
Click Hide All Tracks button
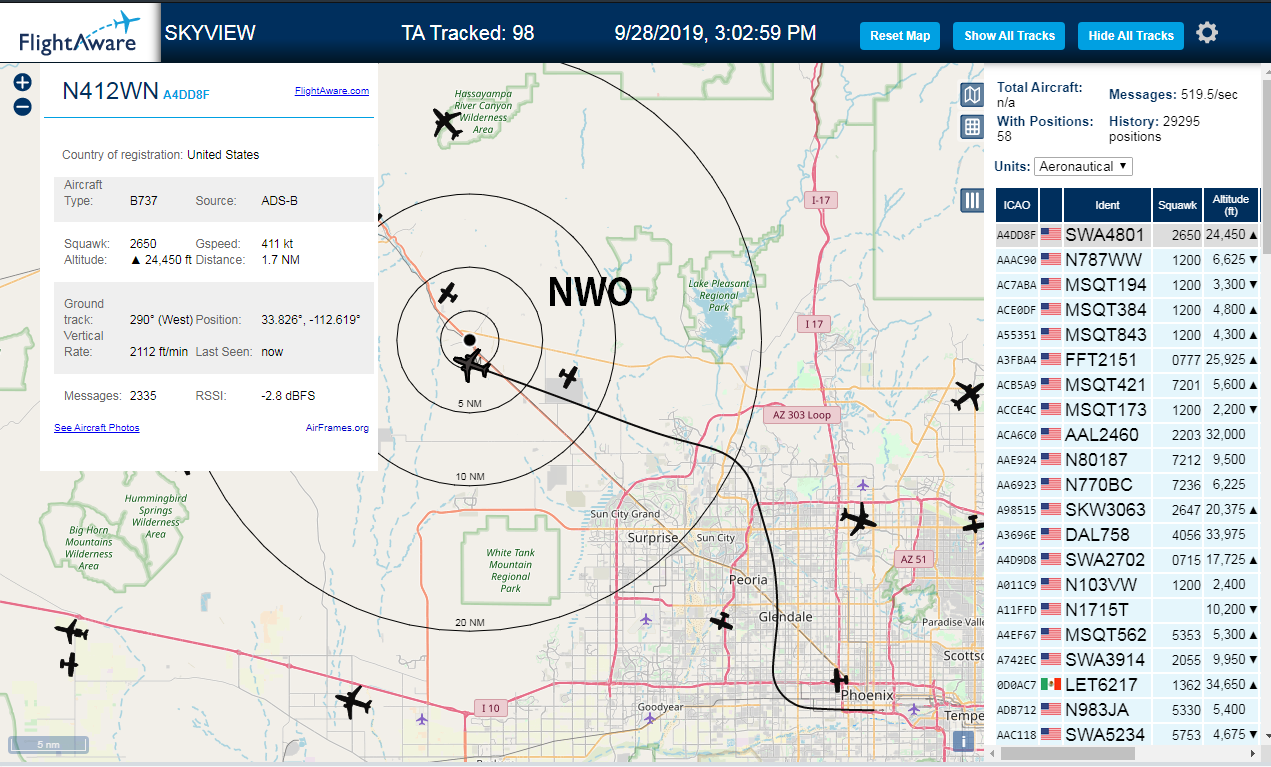tap(1131, 36)
